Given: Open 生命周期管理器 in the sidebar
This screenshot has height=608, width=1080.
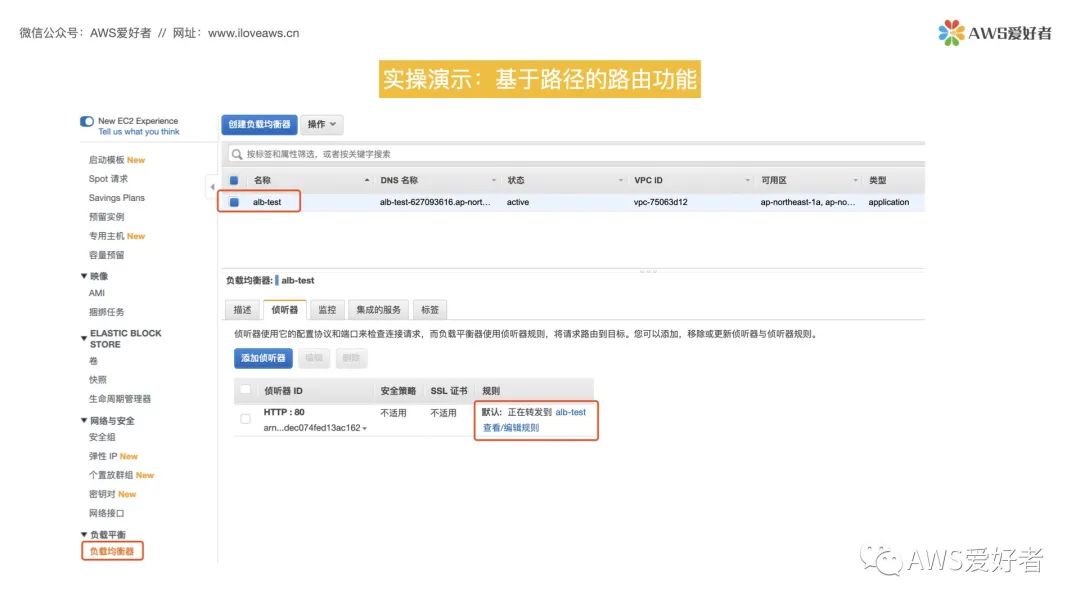Looking at the screenshot, I should pyautogui.click(x=120, y=399).
